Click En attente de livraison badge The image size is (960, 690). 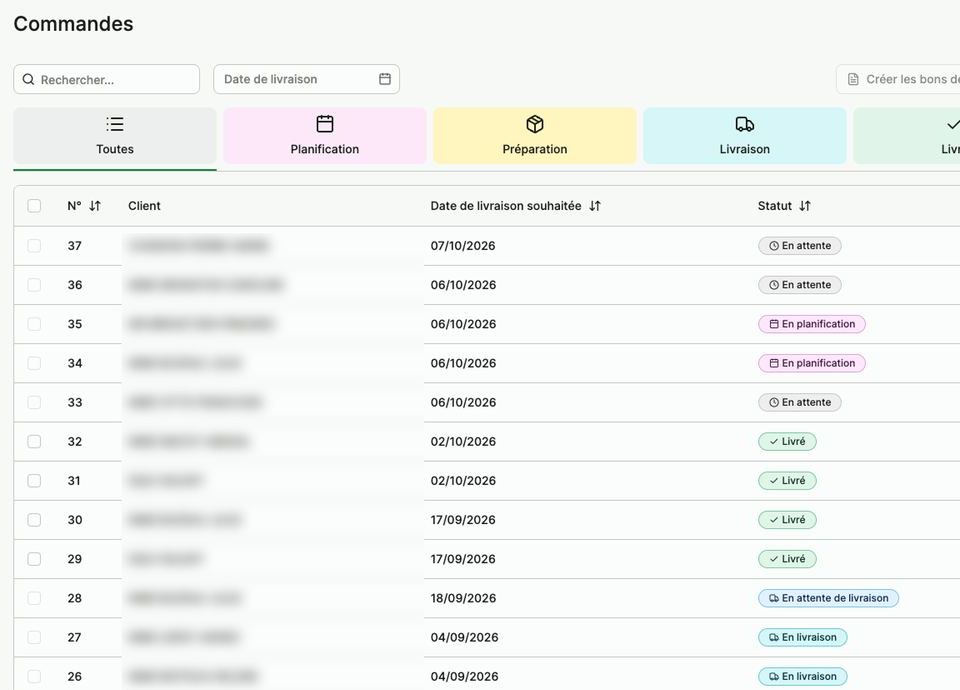828,598
